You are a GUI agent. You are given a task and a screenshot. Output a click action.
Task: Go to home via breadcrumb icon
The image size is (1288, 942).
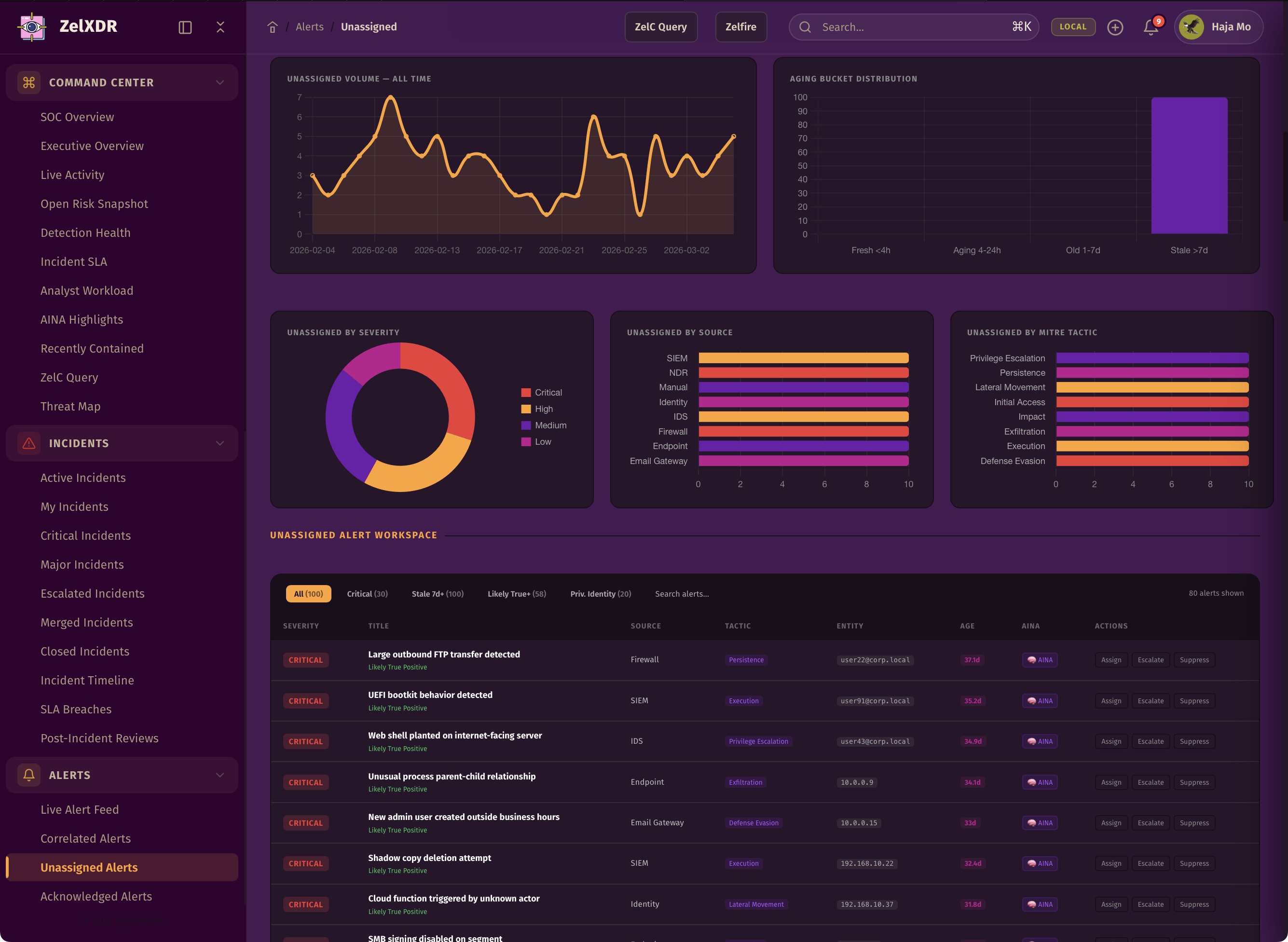(272, 27)
